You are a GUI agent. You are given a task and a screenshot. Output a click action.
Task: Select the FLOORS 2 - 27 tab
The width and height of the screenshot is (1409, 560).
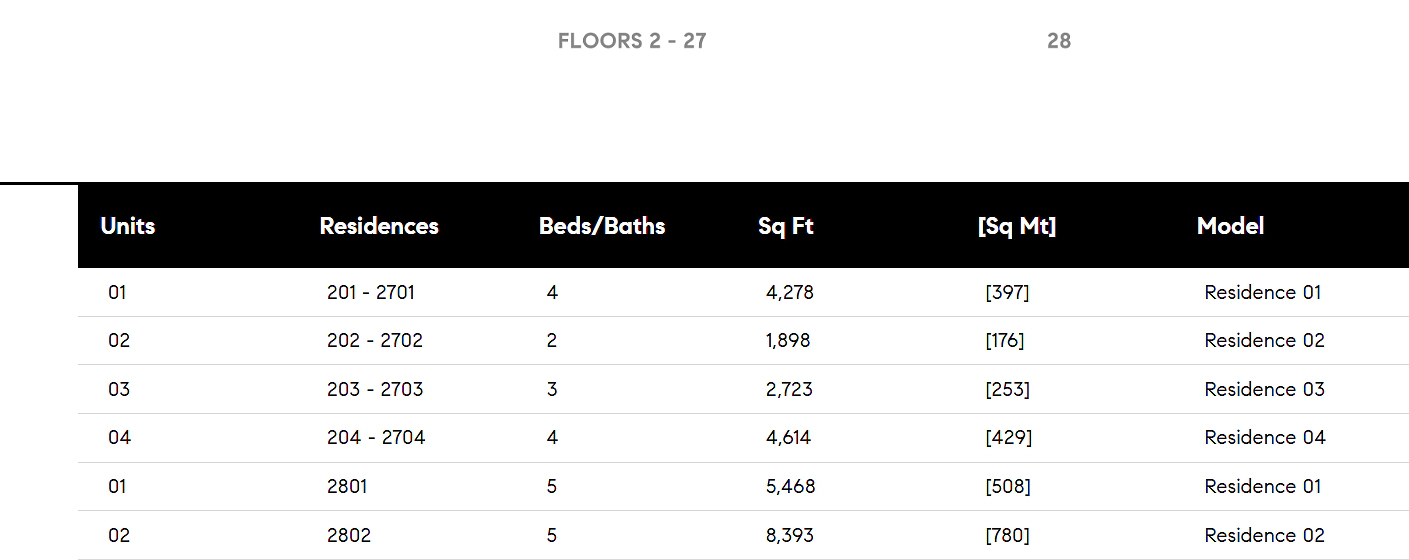632,41
